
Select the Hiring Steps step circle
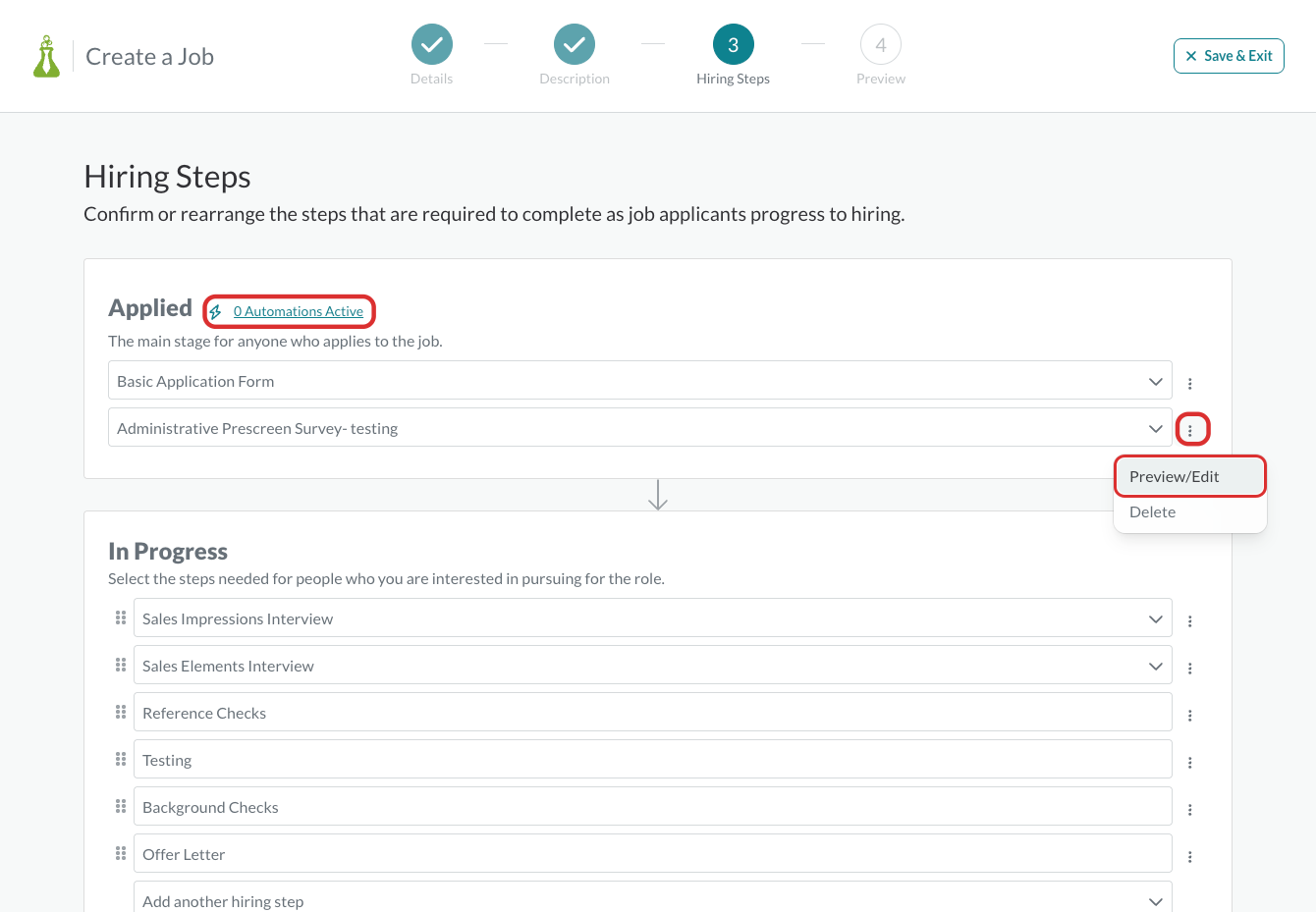coord(734,44)
